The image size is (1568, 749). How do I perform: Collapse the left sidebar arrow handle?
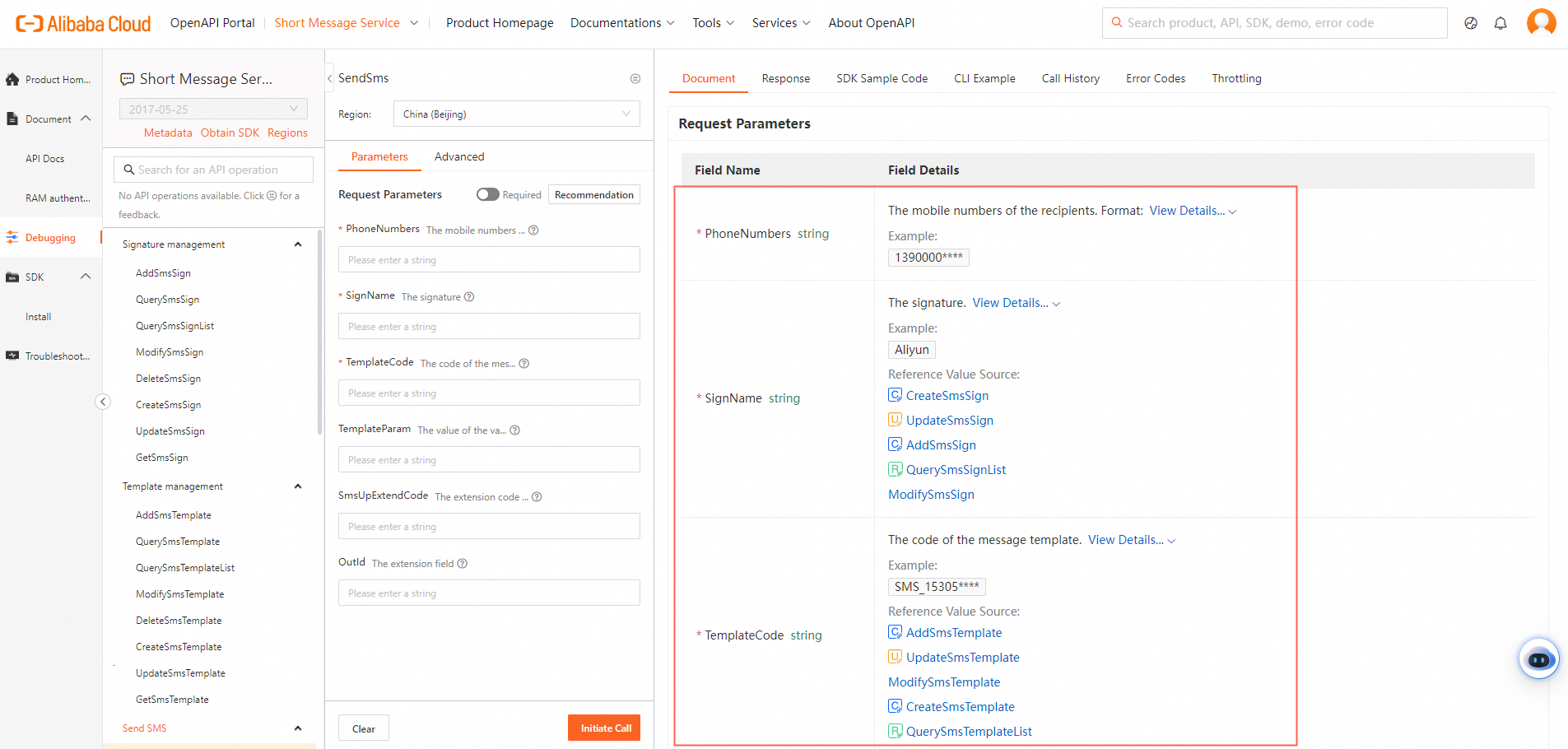click(x=103, y=402)
